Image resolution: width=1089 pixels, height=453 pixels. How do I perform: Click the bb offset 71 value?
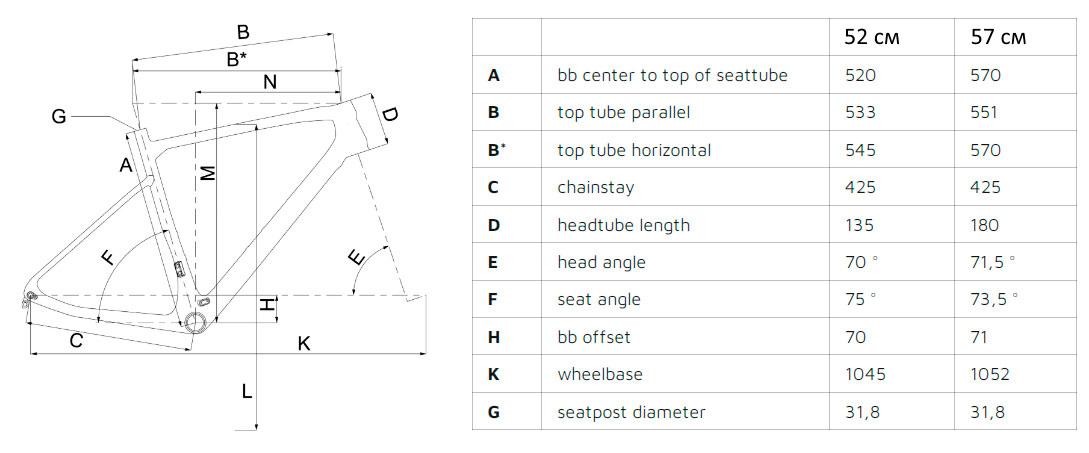[980, 338]
